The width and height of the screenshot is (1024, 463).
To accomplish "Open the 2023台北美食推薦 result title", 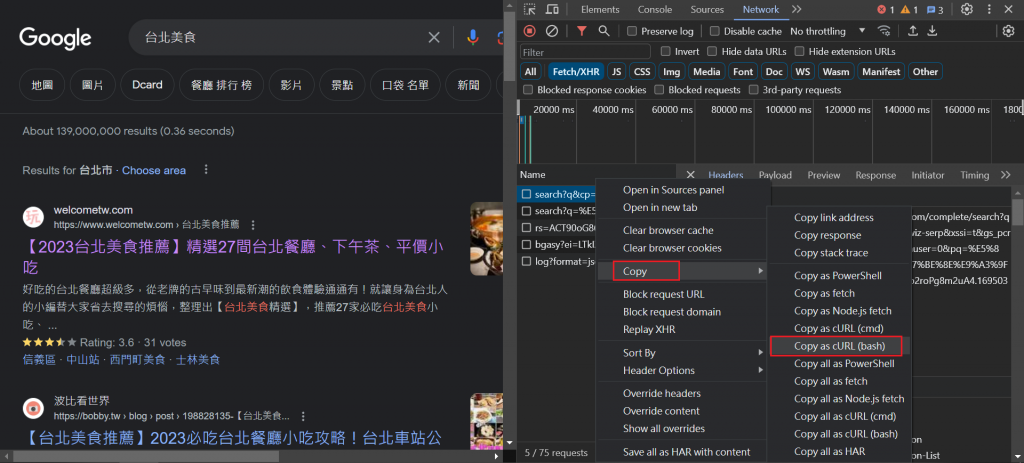I will pos(232,257).
